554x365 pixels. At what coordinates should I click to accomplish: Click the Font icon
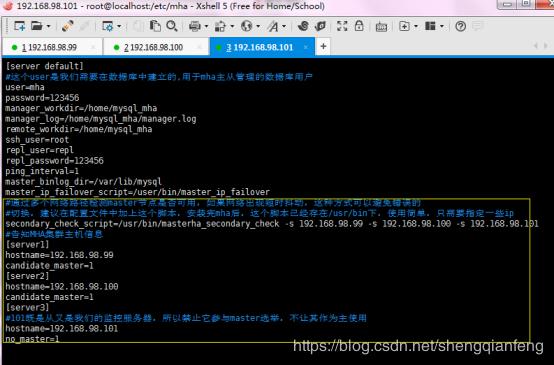273,26
